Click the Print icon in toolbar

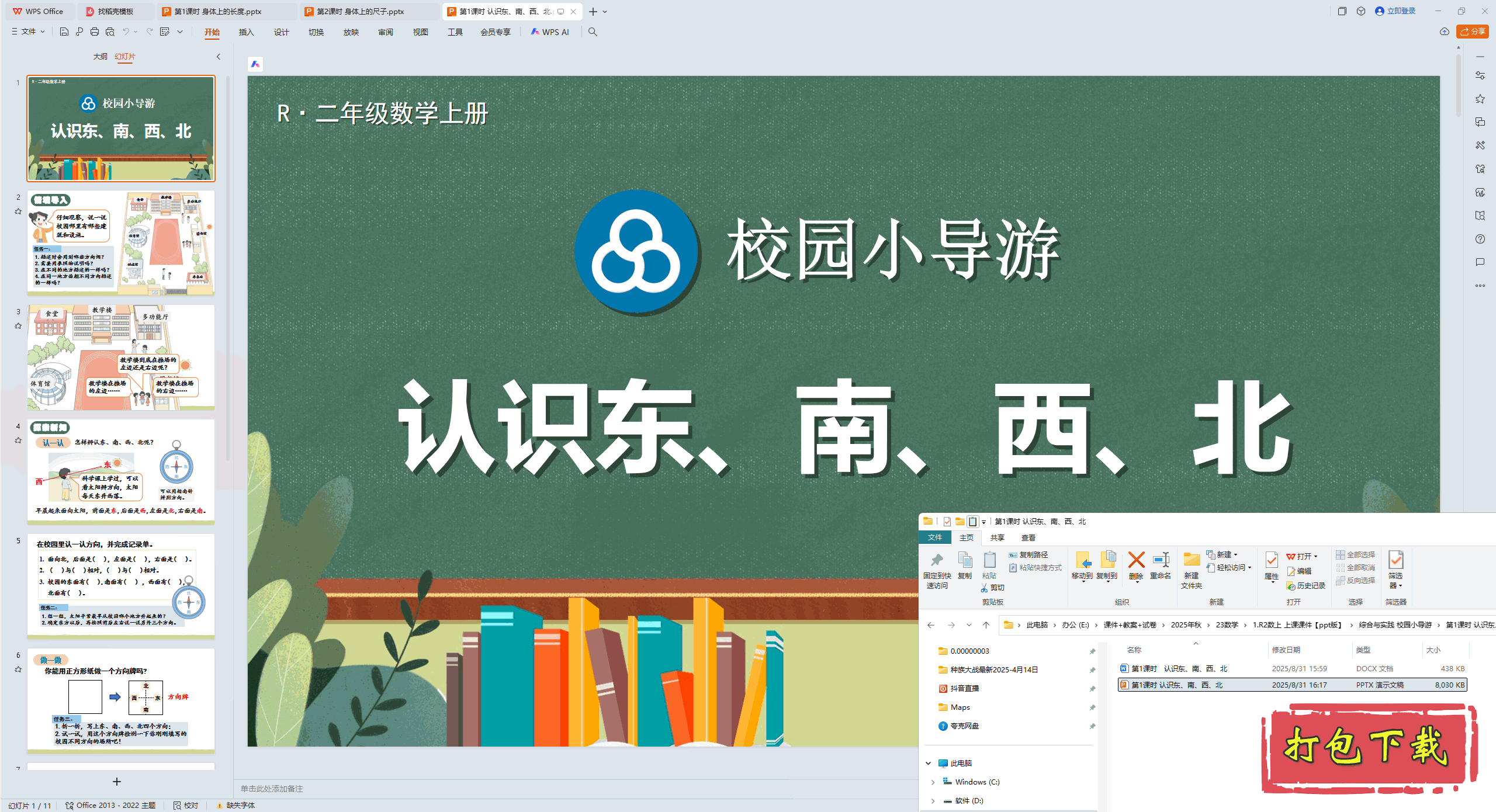[x=95, y=32]
